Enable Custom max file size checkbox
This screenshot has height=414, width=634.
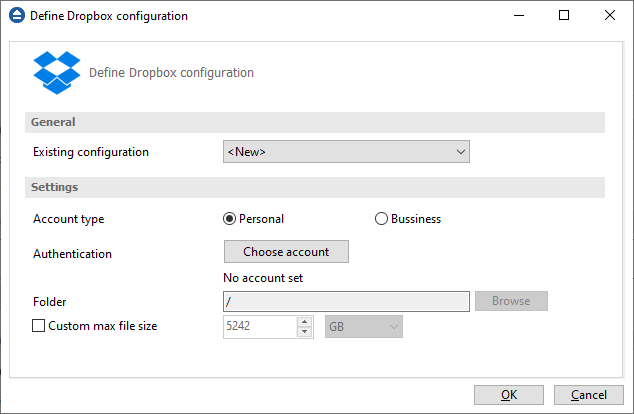tap(38, 326)
